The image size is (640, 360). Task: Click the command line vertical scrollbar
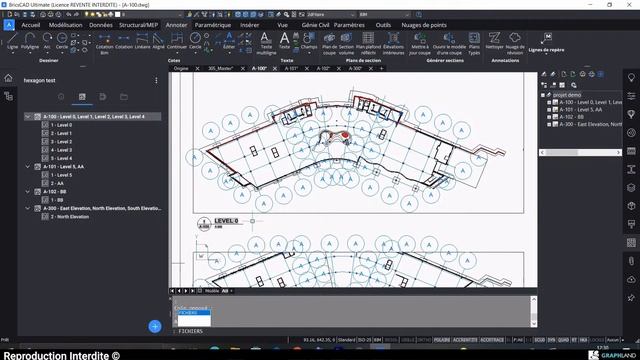coord(533,311)
